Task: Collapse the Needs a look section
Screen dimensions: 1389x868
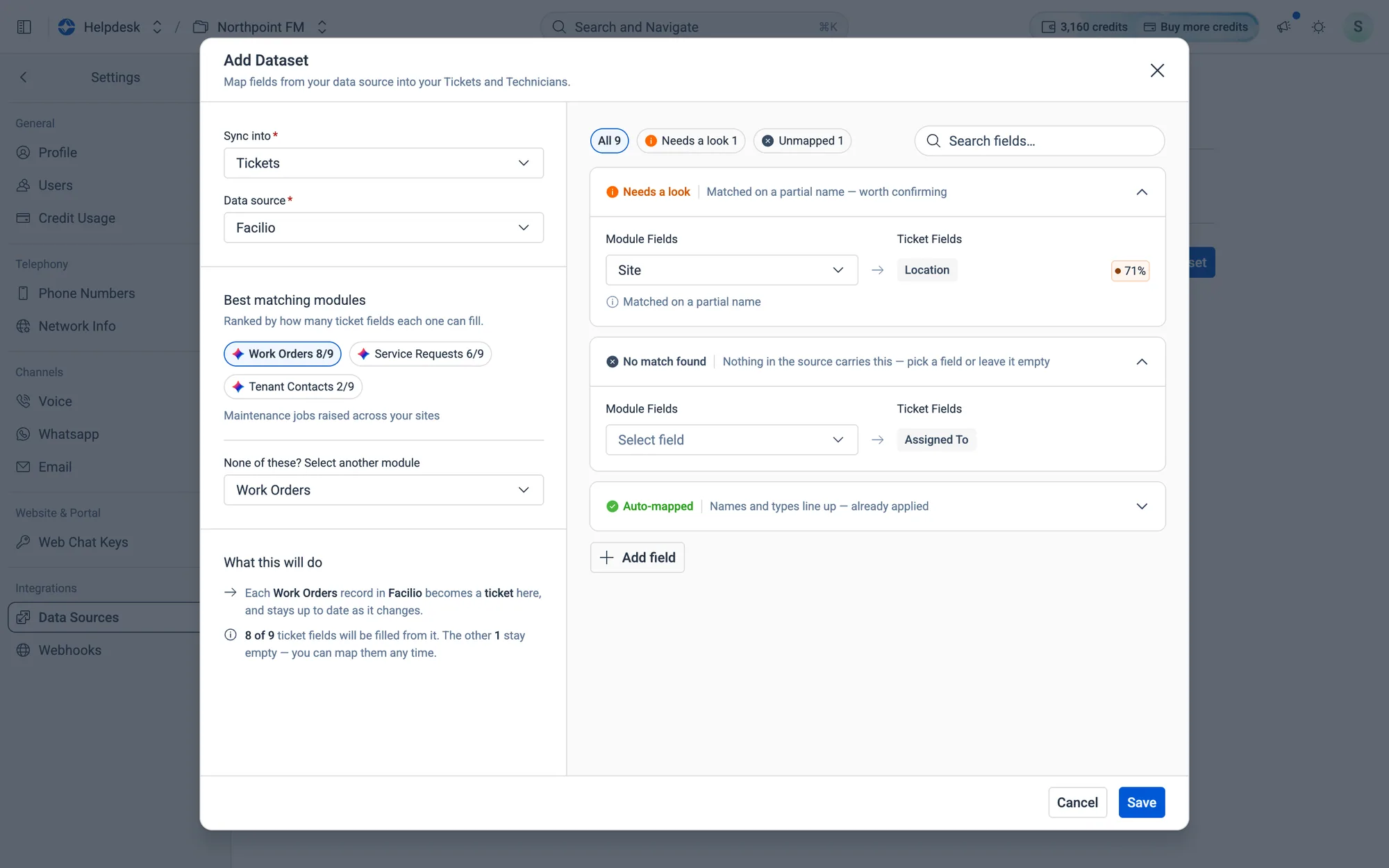Action: [1142, 192]
